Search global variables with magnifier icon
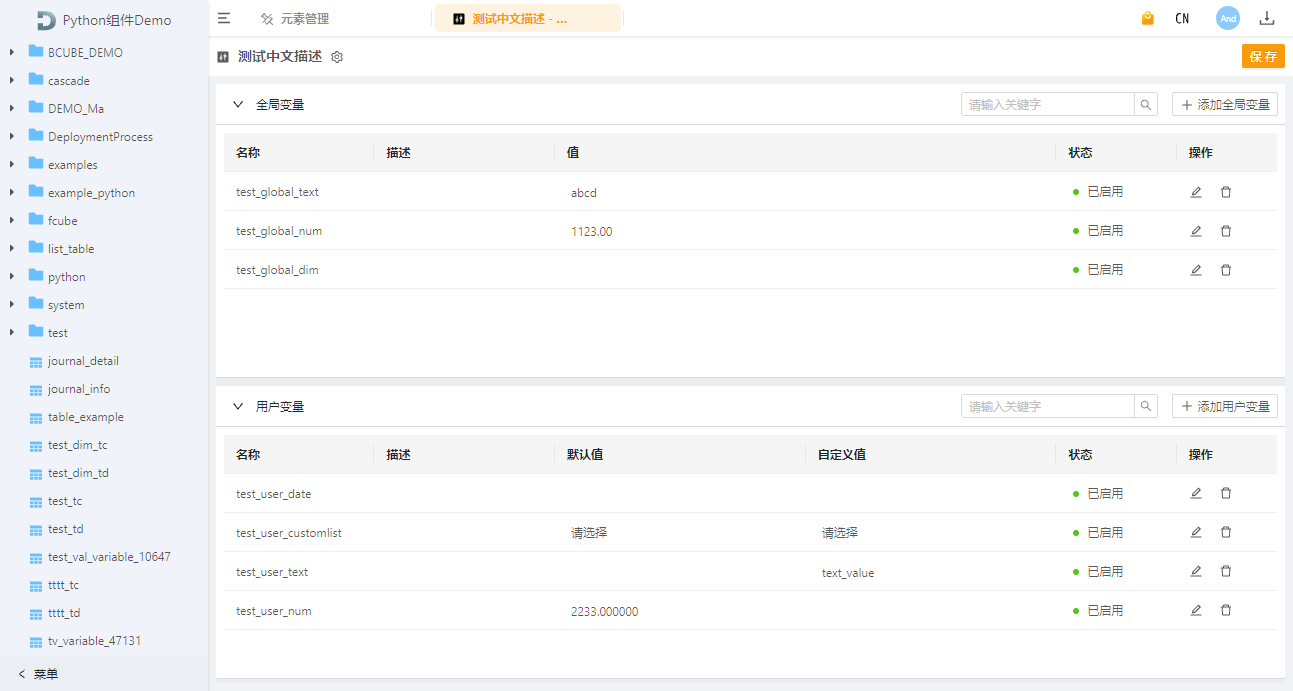 point(1145,104)
